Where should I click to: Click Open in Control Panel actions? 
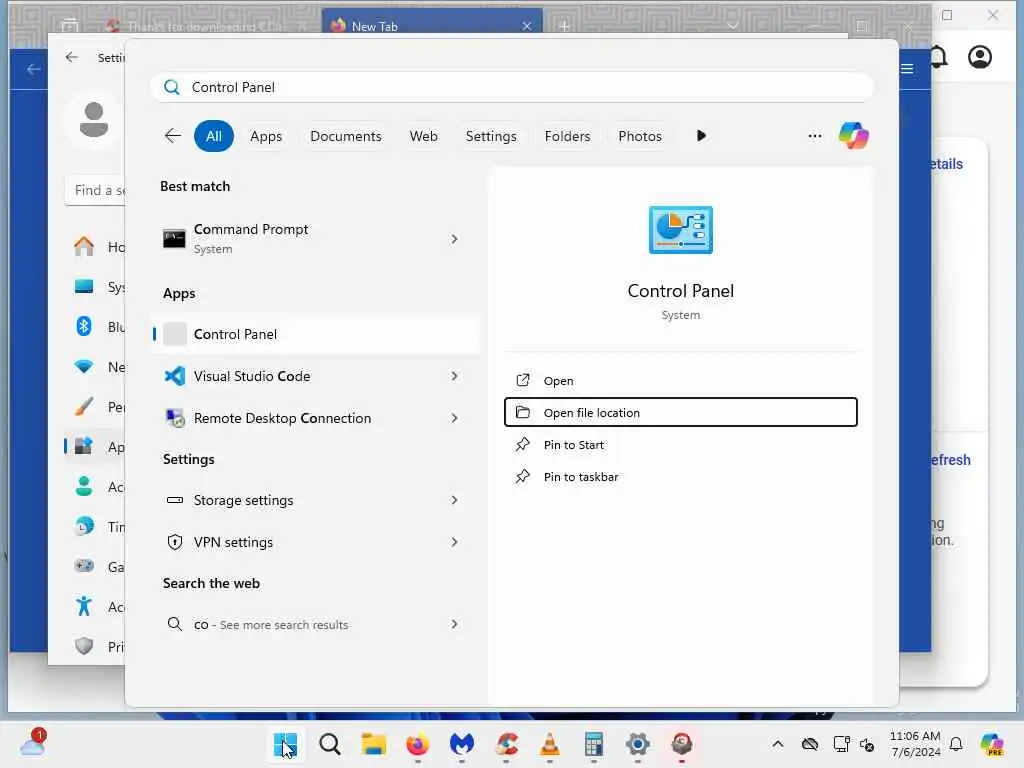coord(680,381)
